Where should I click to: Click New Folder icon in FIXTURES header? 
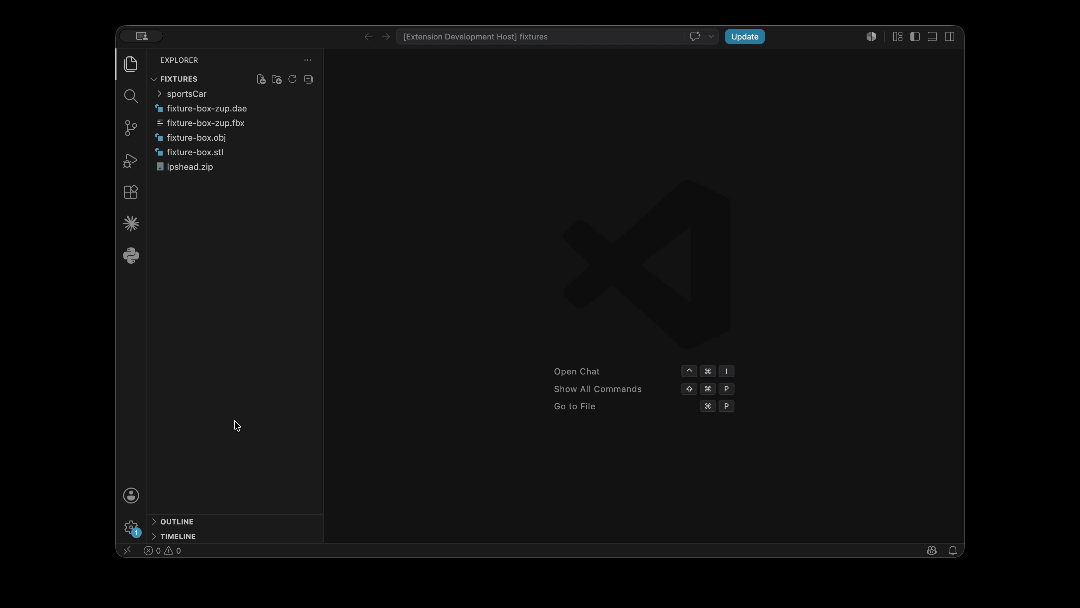(277, 79)
